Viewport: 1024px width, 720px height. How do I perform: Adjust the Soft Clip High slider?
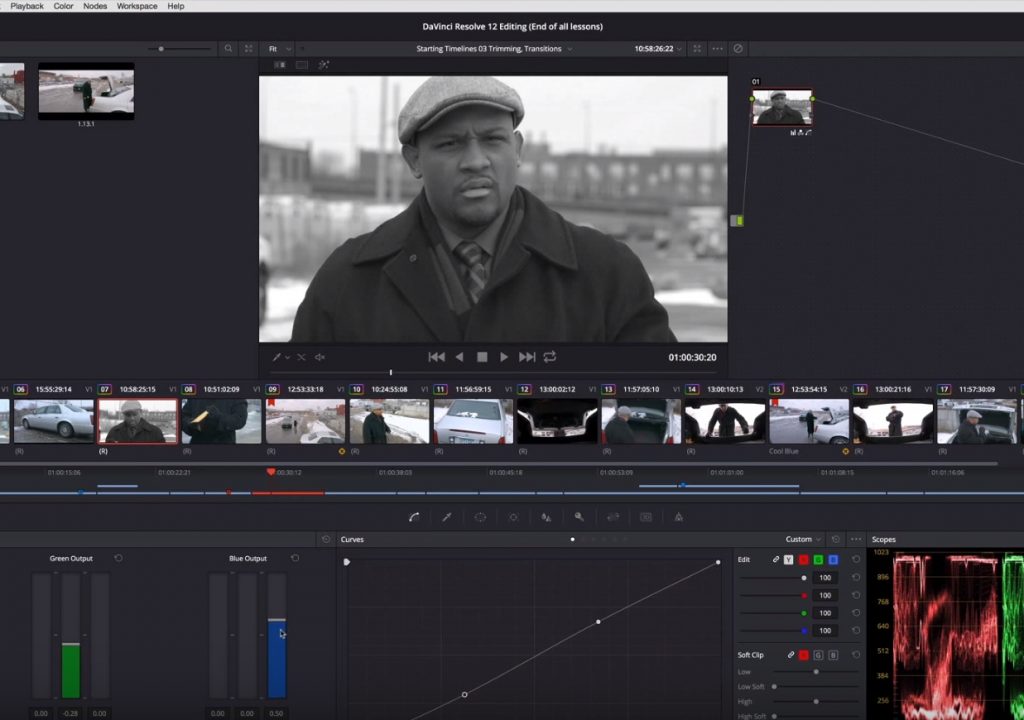click(816, 701)
